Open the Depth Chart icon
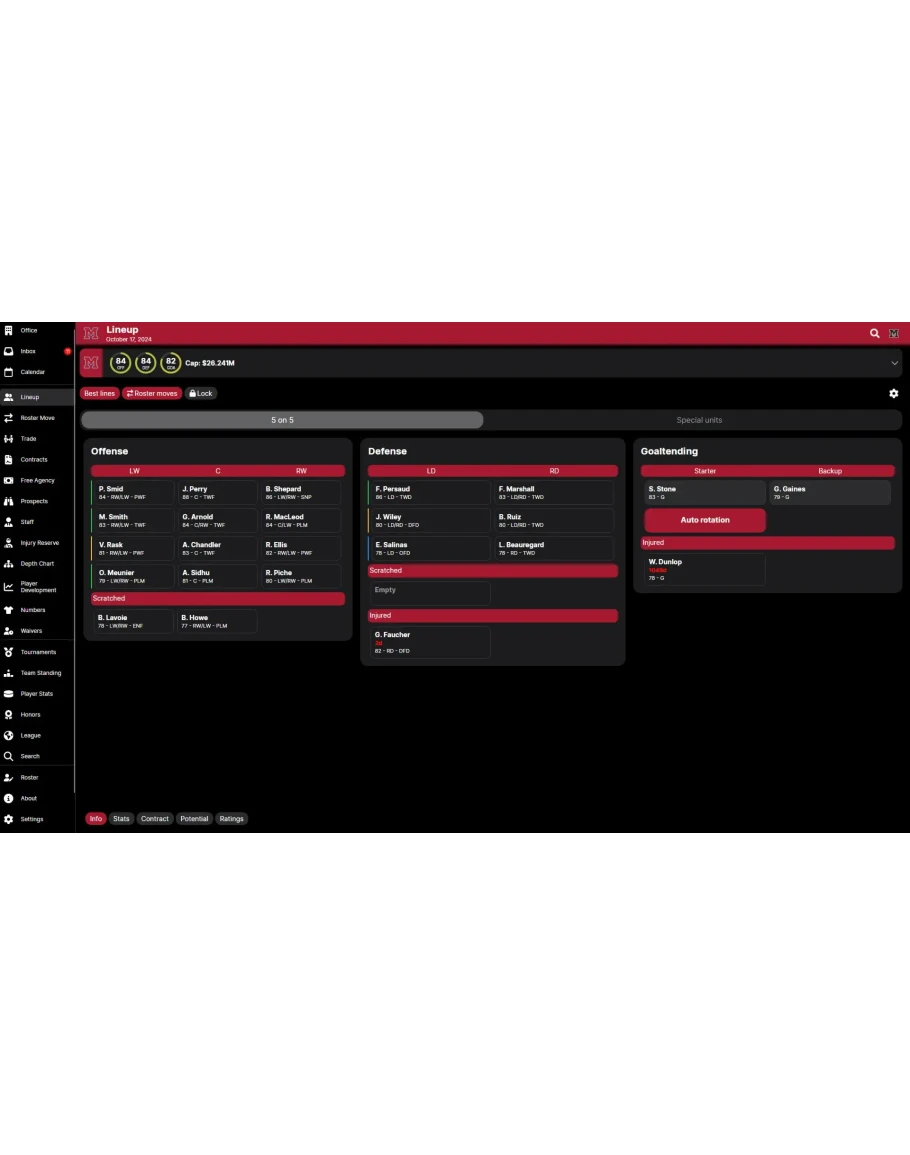 (x=9, y=564)
